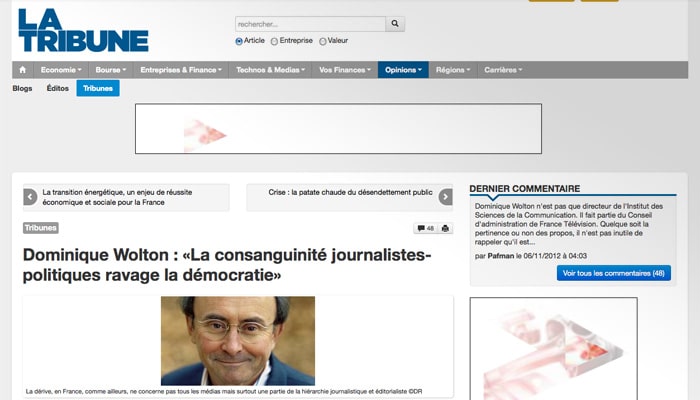Select the Valeur radio button
This screenshot has height=400, width=700.
322,41
